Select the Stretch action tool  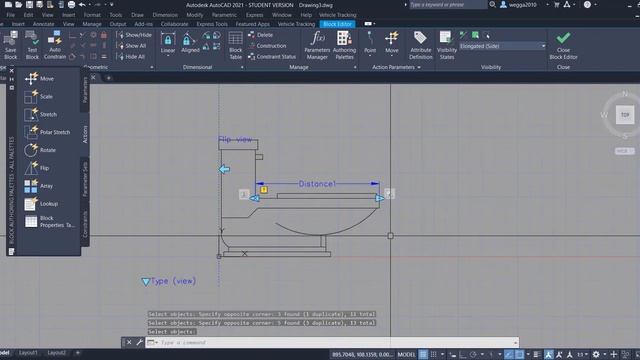pos(40,115)
